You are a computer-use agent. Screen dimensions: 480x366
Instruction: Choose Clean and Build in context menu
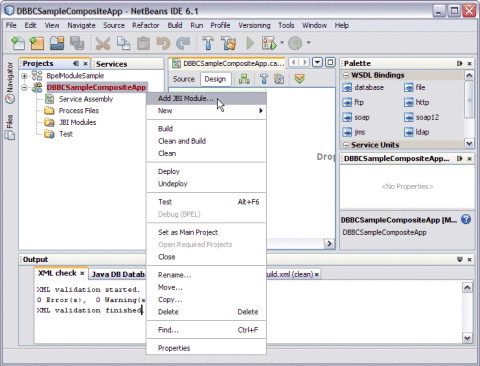point(206,141)
